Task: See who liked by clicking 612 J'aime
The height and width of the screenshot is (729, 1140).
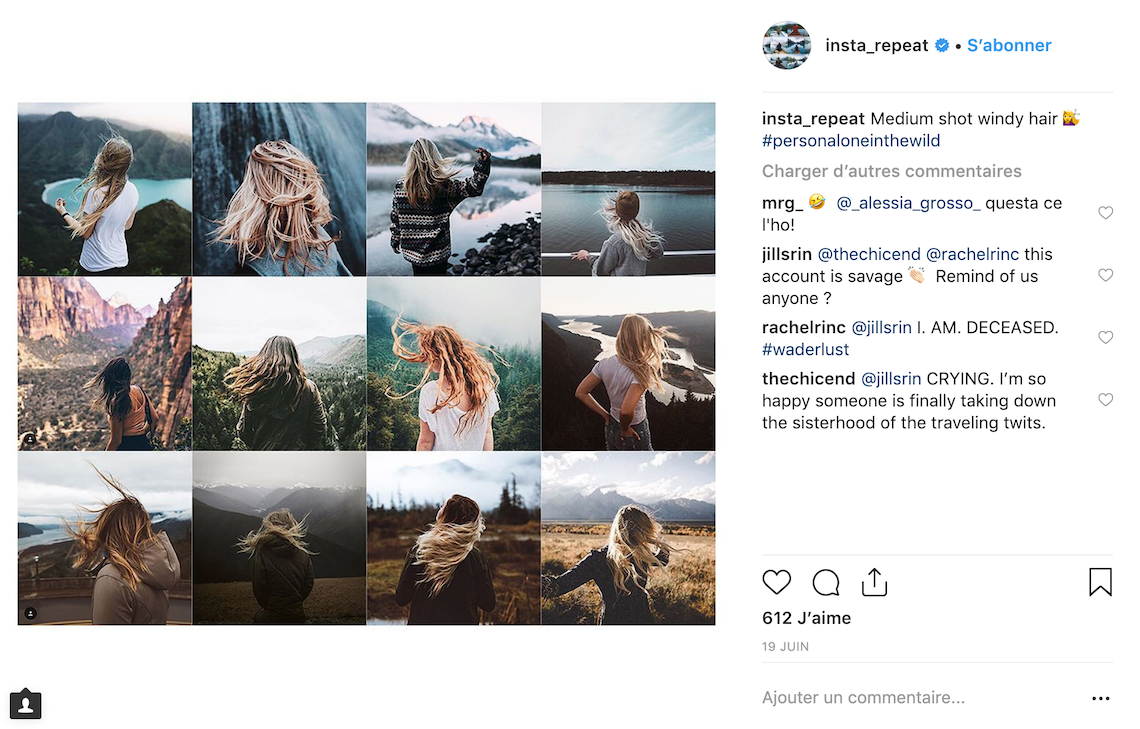Action: (806, 617)
